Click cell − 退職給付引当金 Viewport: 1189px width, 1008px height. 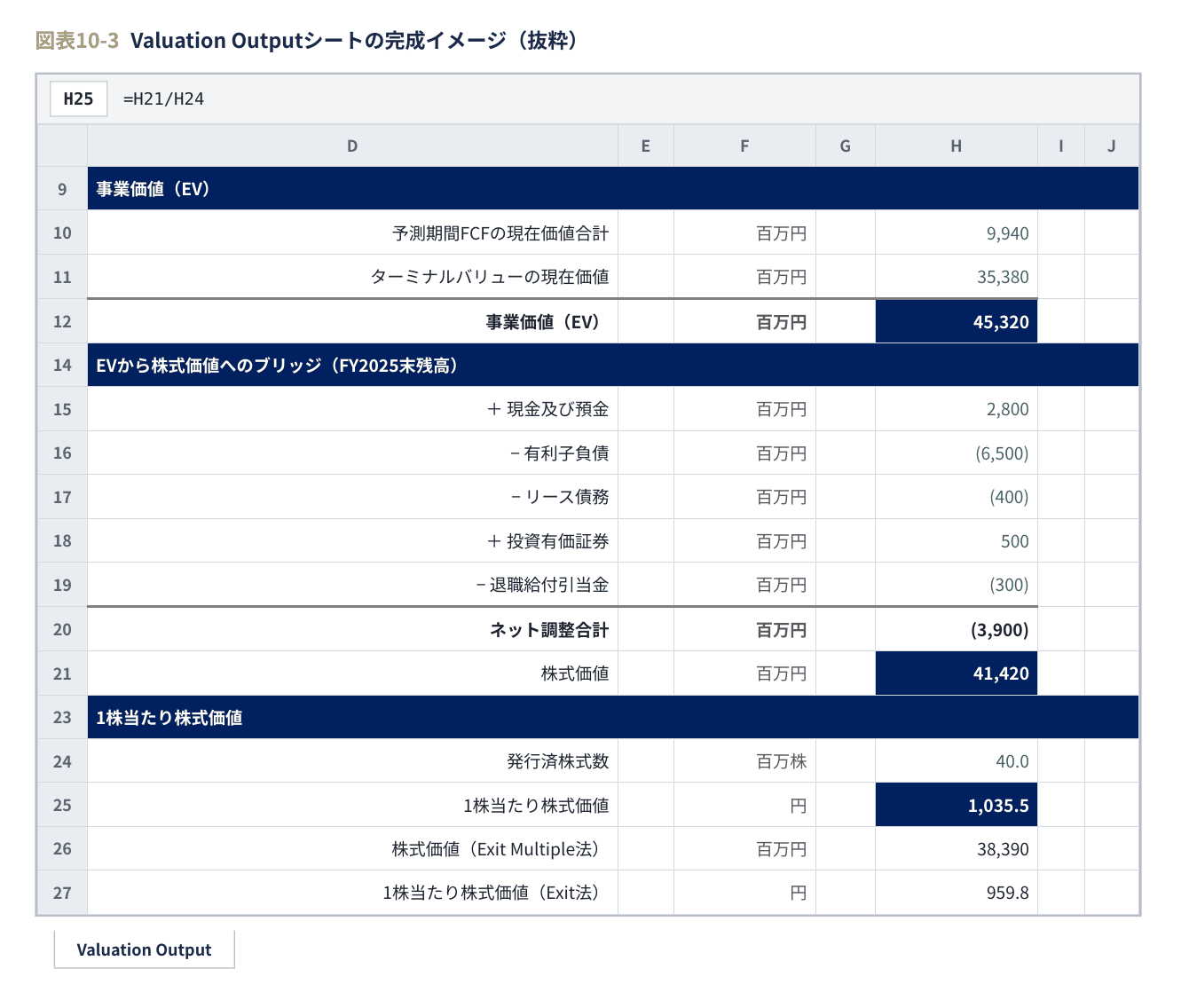(x=352, y=585)
